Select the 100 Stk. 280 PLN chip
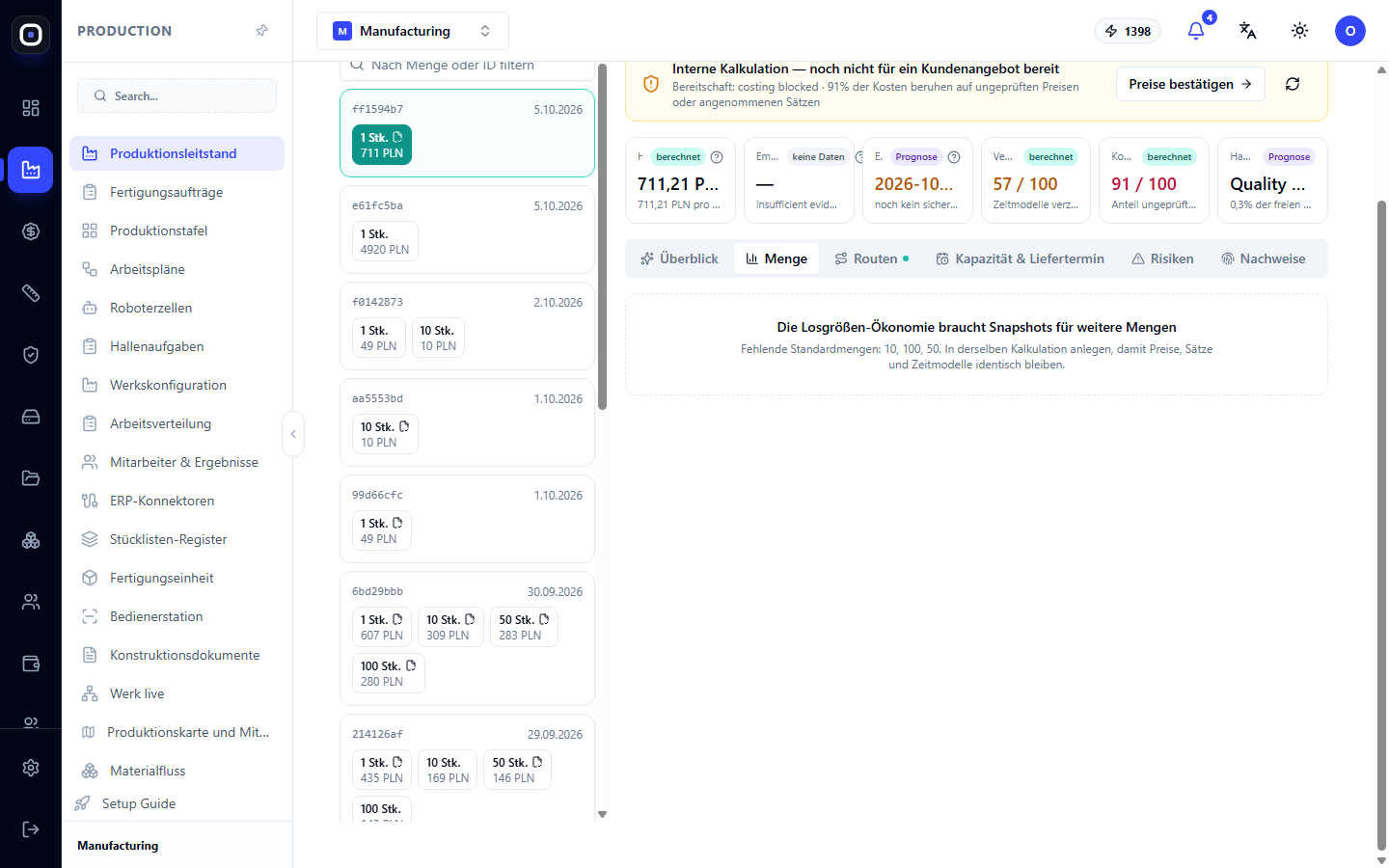 tap(389, 673)
